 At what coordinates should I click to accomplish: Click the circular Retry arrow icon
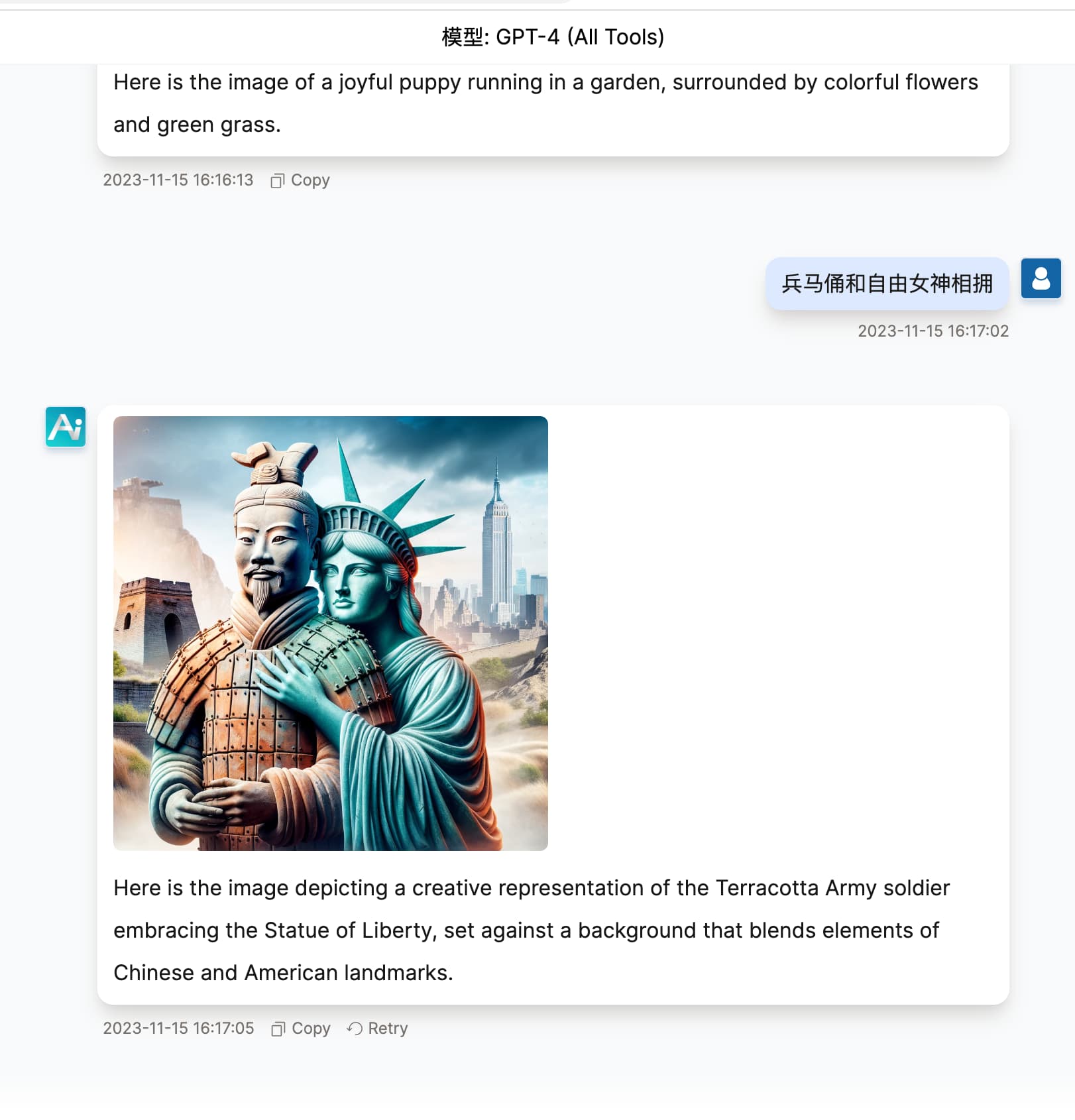click(355, 1029)
